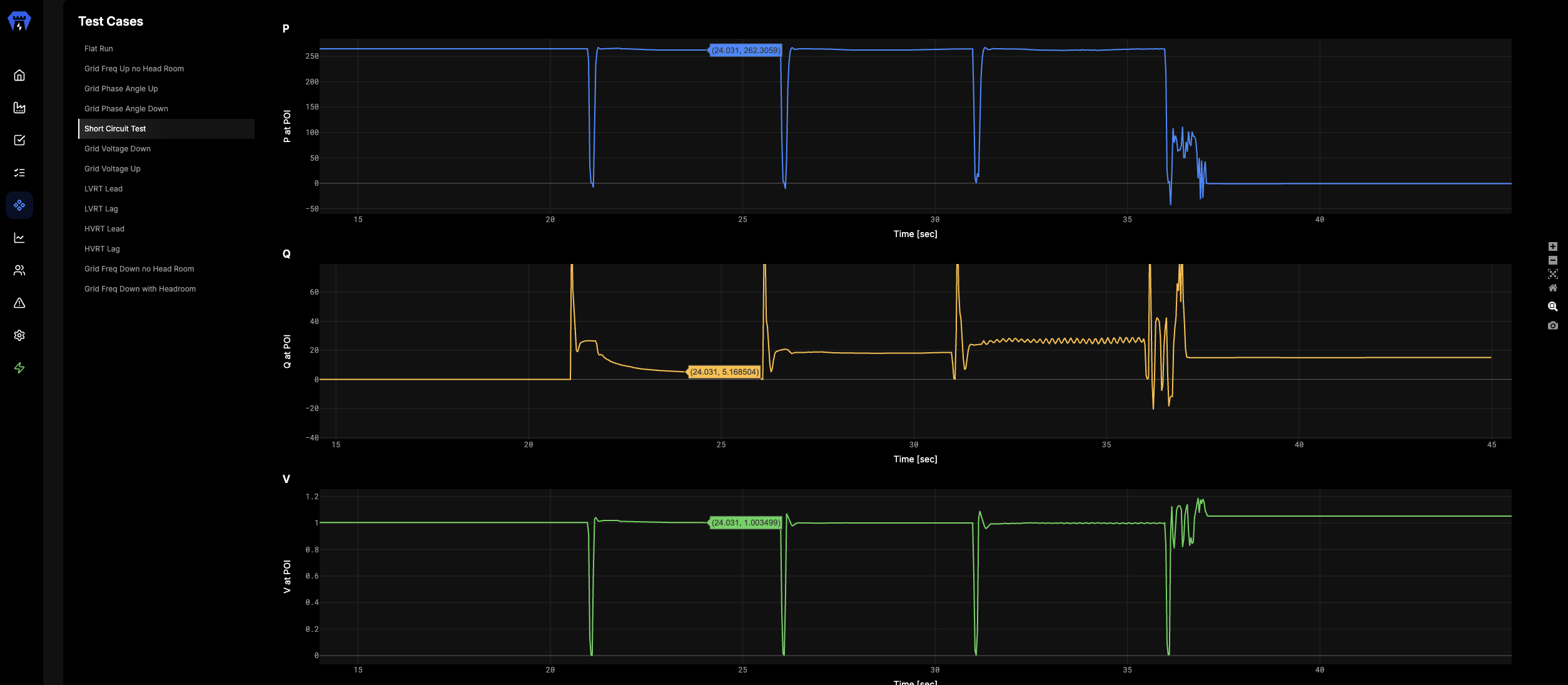Open the warning triangle alerts icon
Image resolution: width=1568 pixels, height=685 pixels.
point(19,303)
